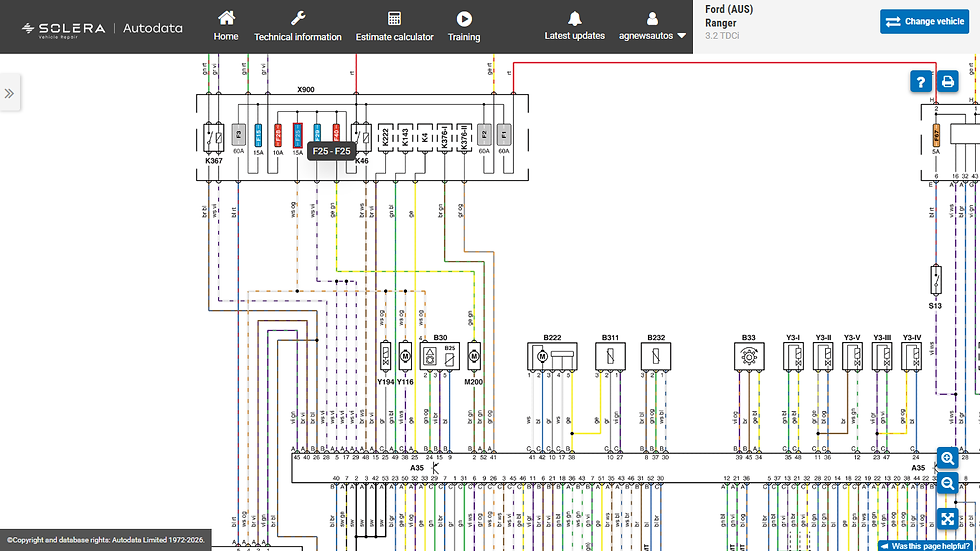
Task: Select switch S13 symbol
Action: tap(936, 280)
